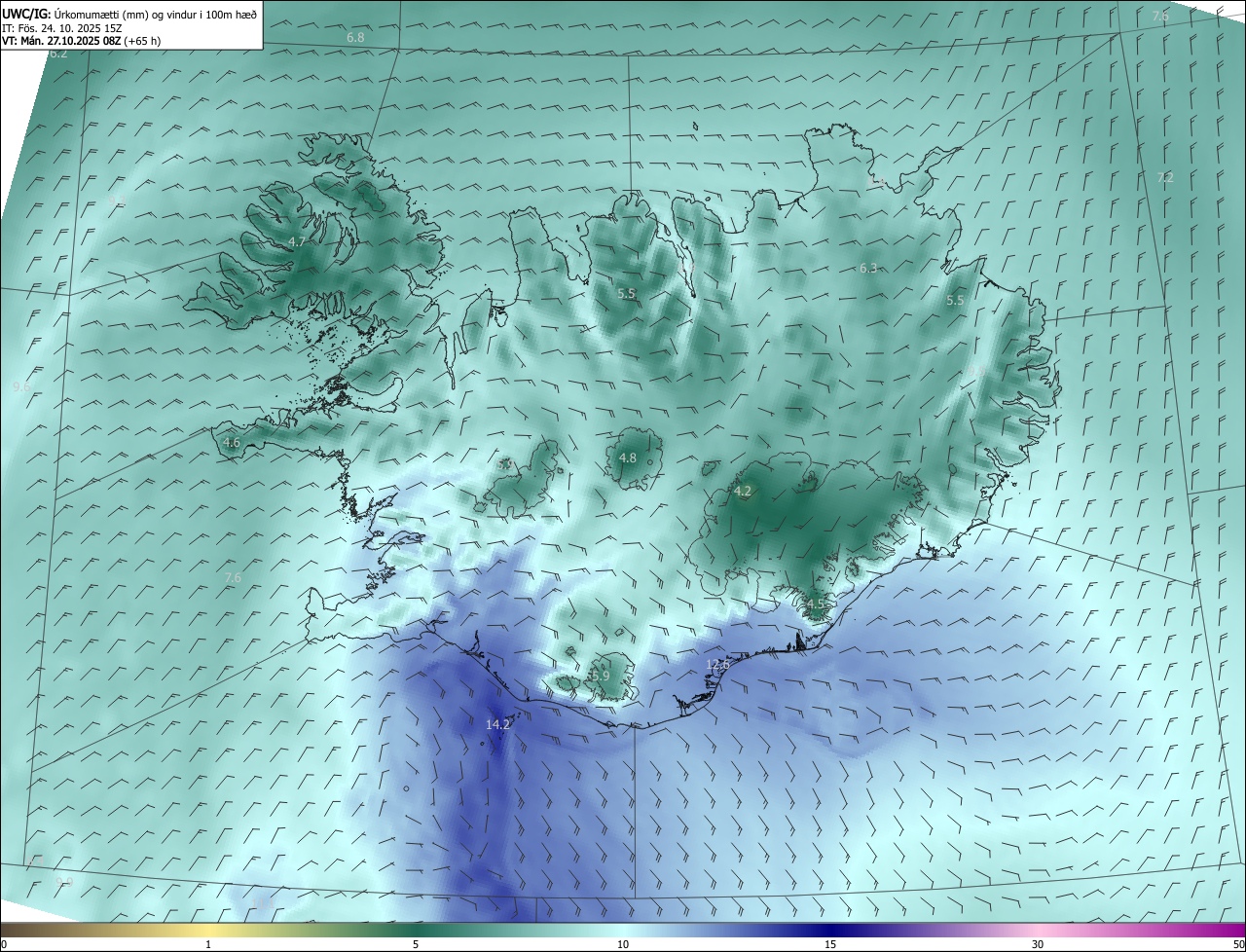This screenshot has width=1246, height=952.
Task: Click the 5.9 value on Mýrdalsjökull glacier
Action: point(601,676)
